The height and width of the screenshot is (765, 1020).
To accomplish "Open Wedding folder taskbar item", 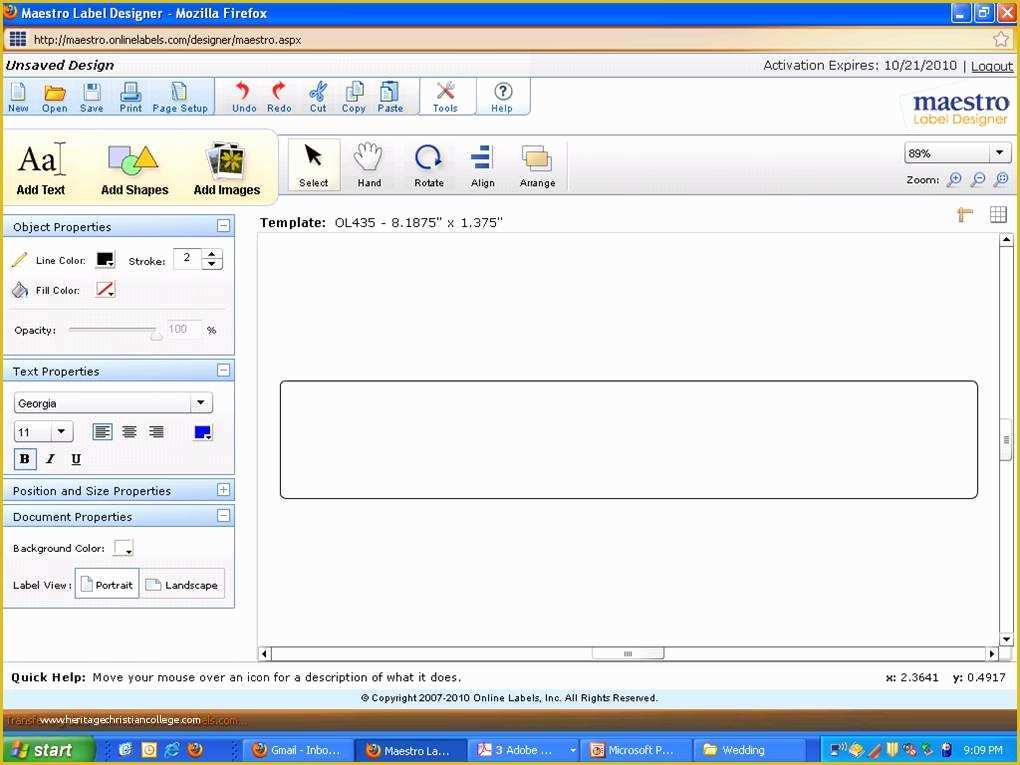I will click(748, 750).
